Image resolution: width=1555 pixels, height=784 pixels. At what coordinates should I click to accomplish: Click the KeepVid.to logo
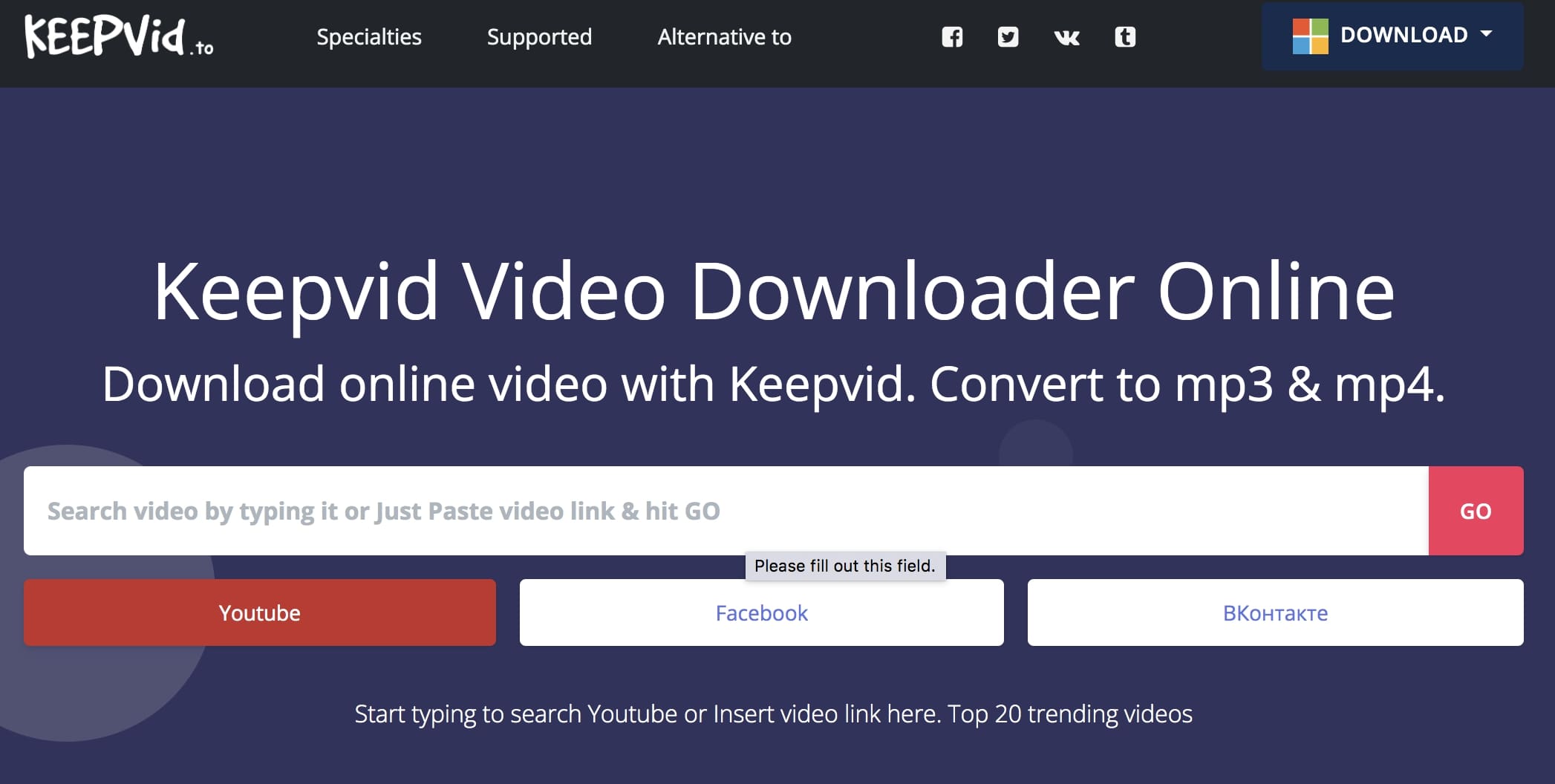pos(119,36)
